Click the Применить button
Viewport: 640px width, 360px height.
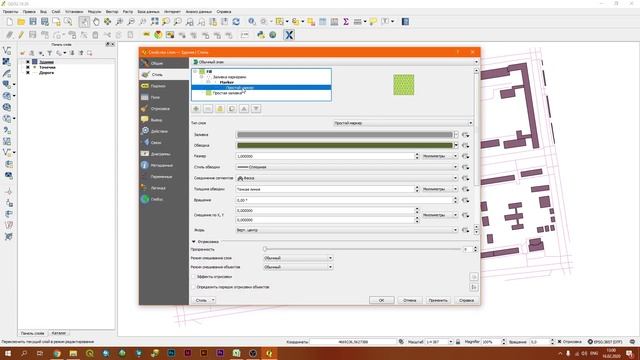click(x=438, y=300)
